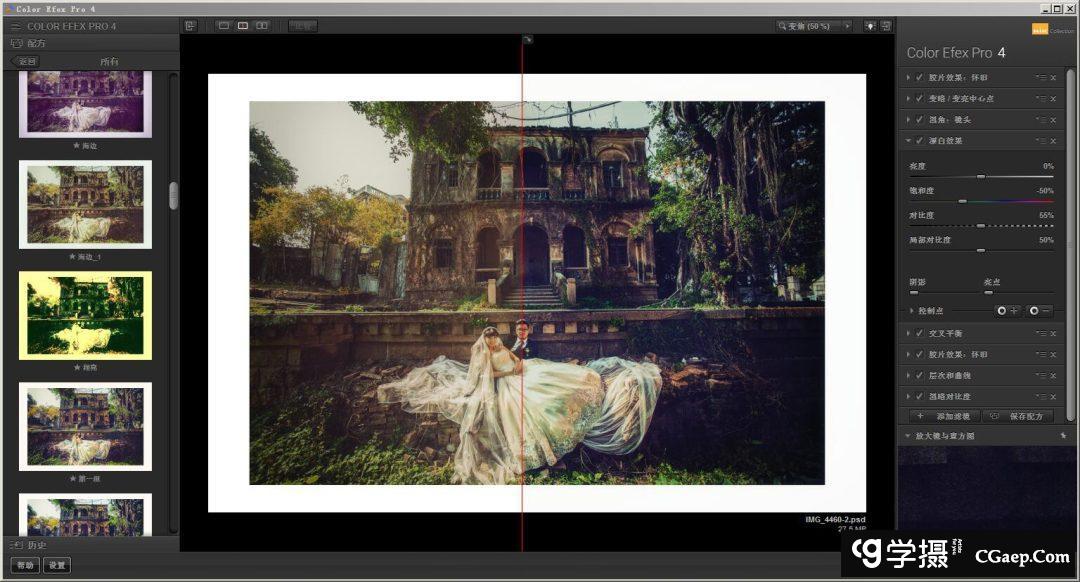
Task: Uncheck the 漂白效果 filter checkbox
Action: pos(919,141)
